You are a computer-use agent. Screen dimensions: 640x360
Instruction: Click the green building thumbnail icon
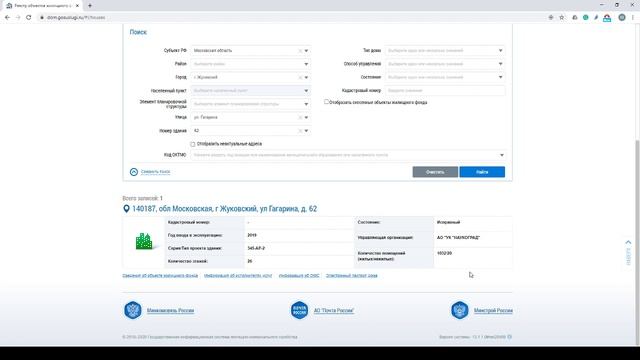[144, 241]
